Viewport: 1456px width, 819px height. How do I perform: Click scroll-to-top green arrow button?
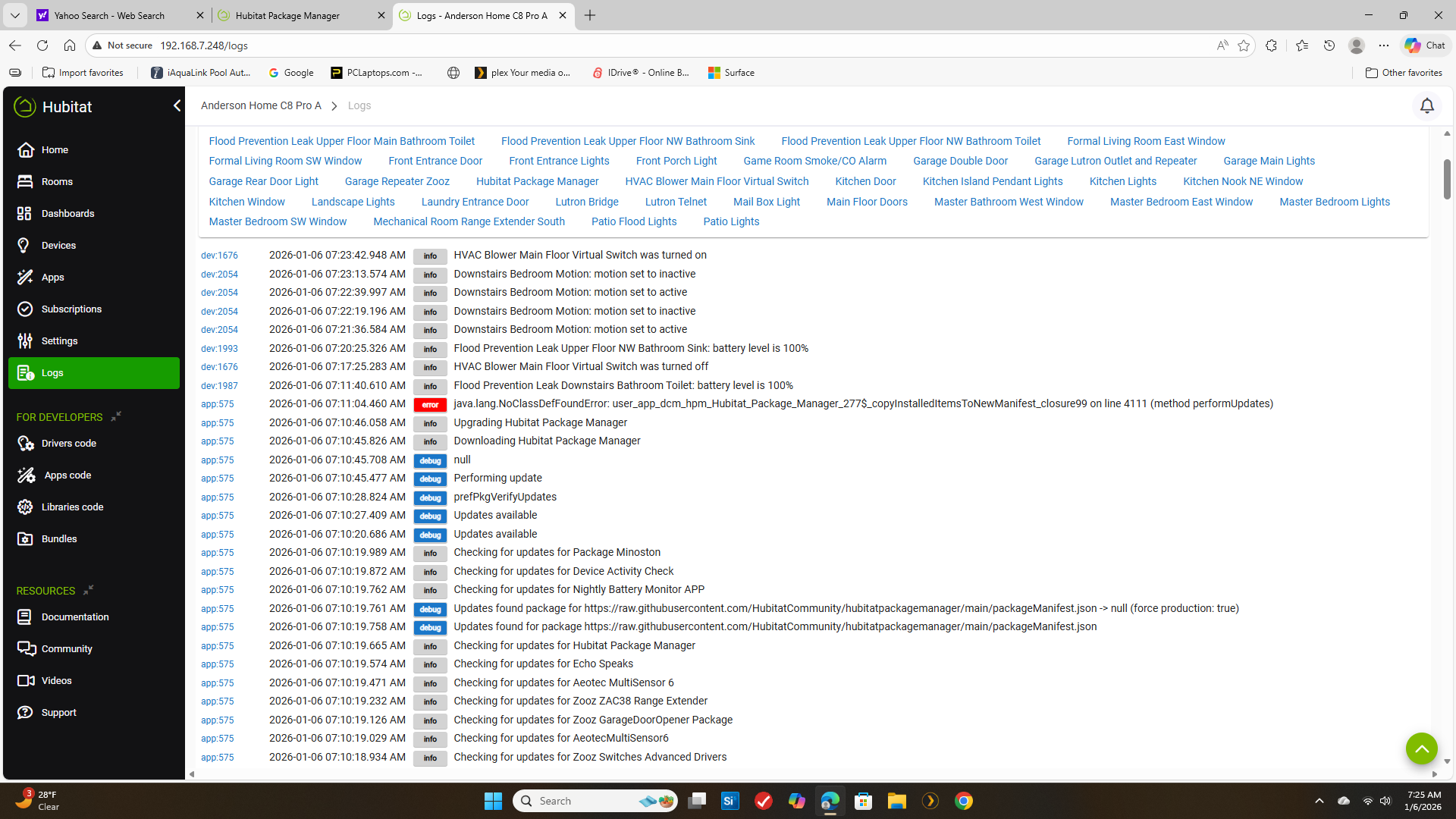(x=1421, y=748)
